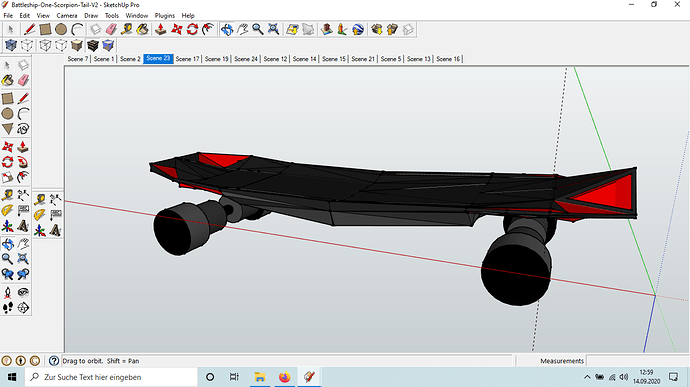The height and width of the screenshot is (387, 690).
Task: Open the Tools menu
Action: pyautogui.click(x=112, y=15)
